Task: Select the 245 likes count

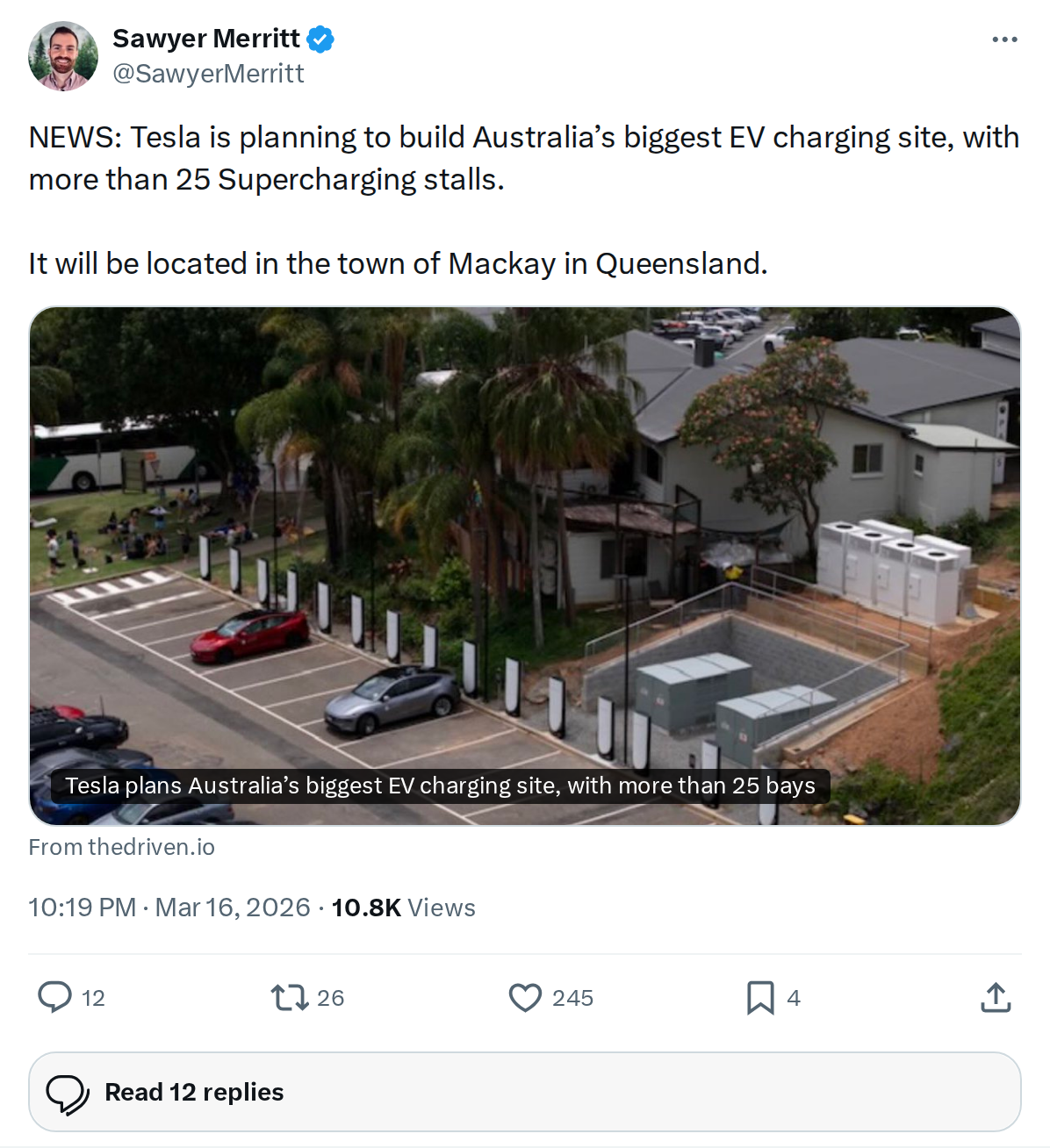Action: point(573,997)
